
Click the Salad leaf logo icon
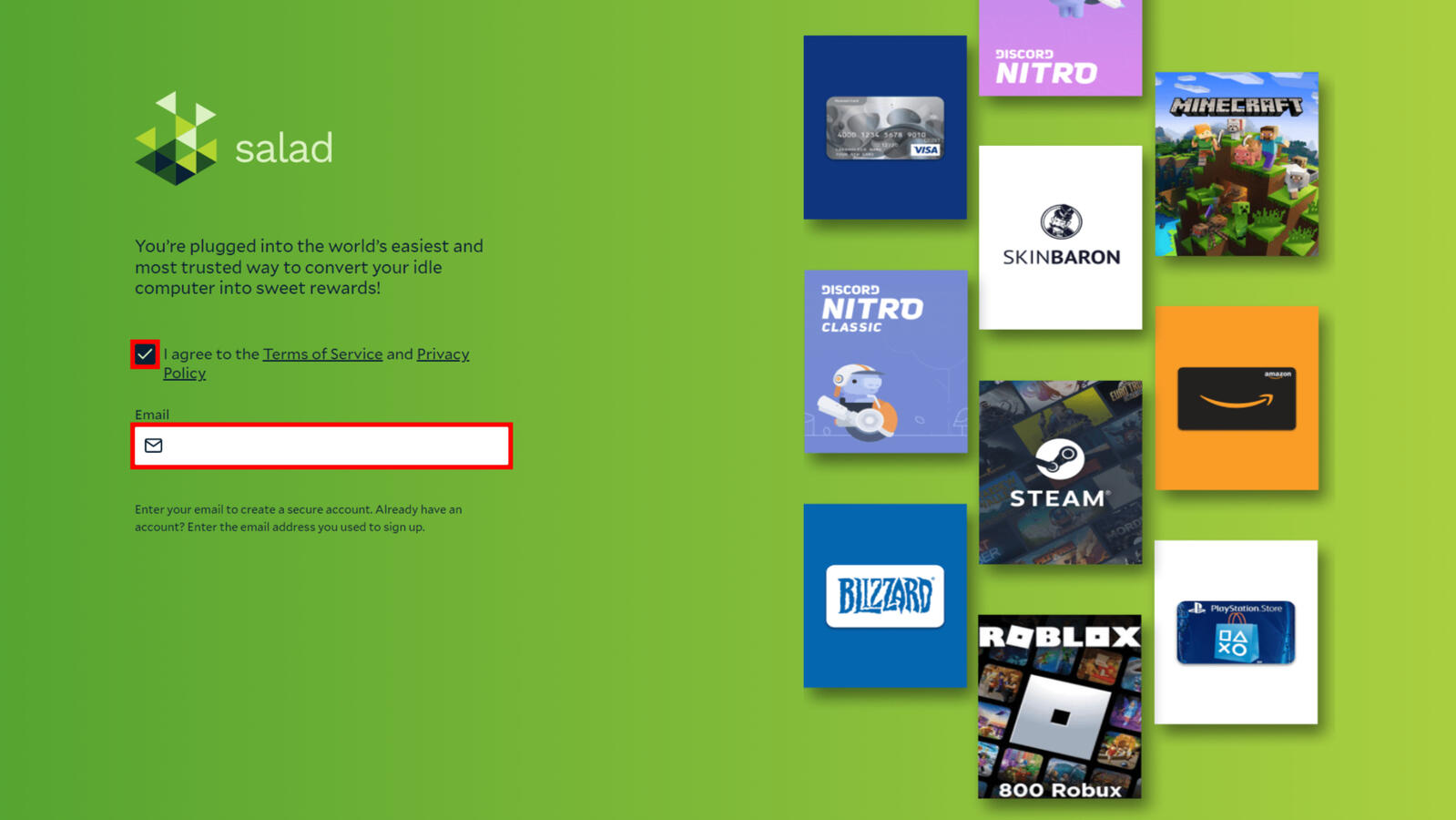[x=176, y=138]
